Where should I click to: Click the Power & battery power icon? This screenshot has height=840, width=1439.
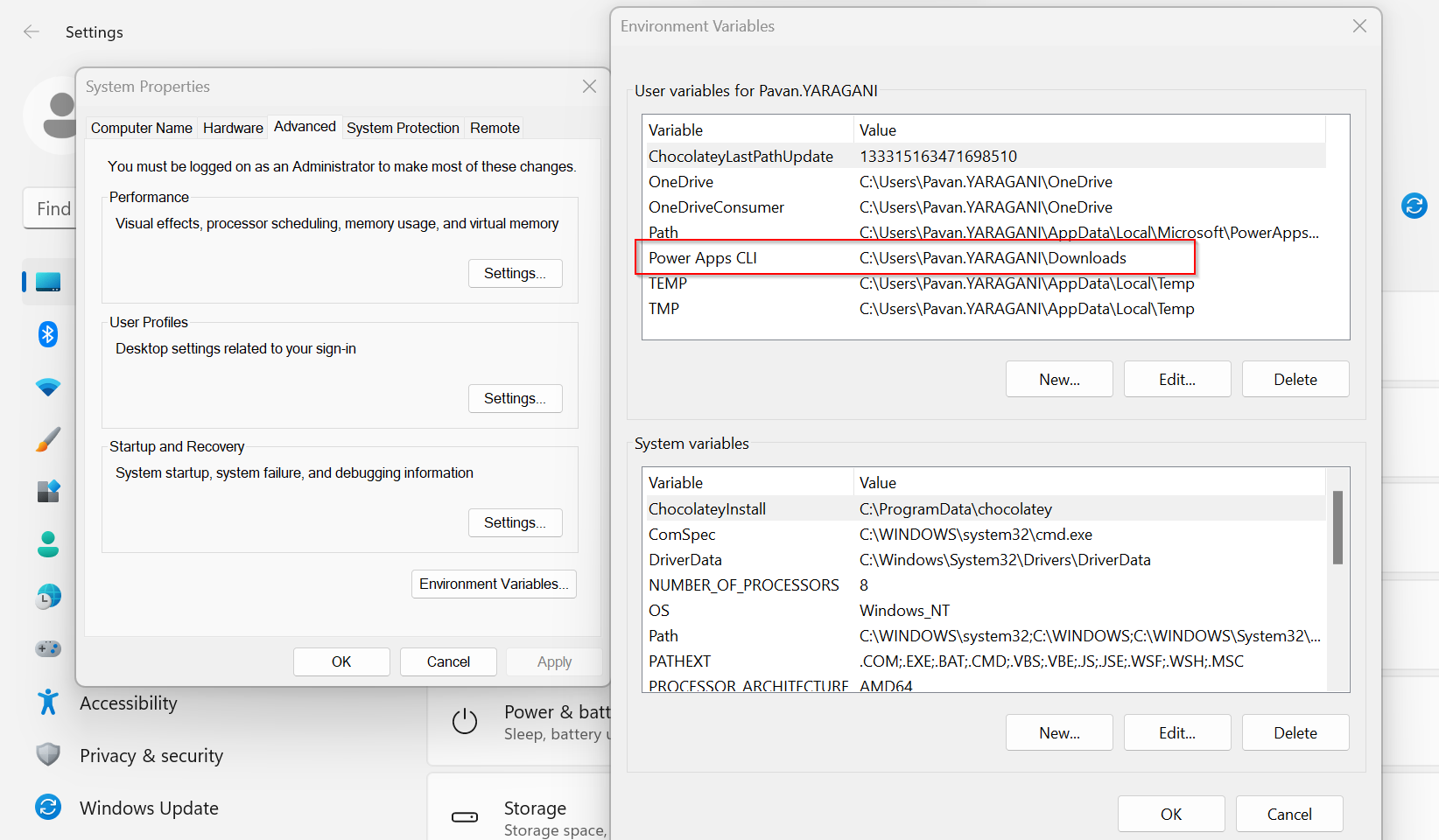(x=465, y=722)
